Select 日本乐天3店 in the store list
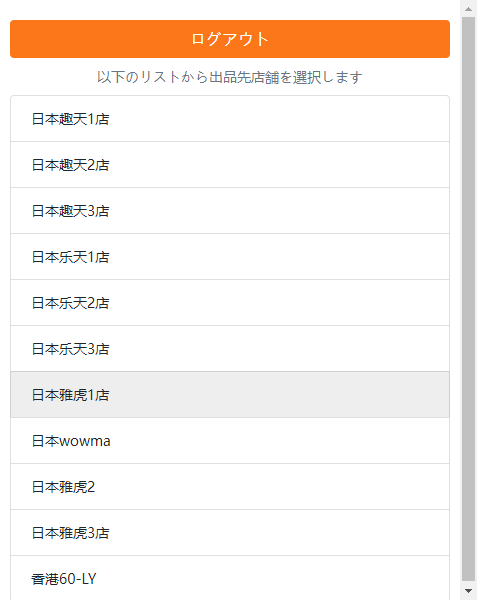The image size is (477, 600). pyautogui.click(x=230, y=349)
